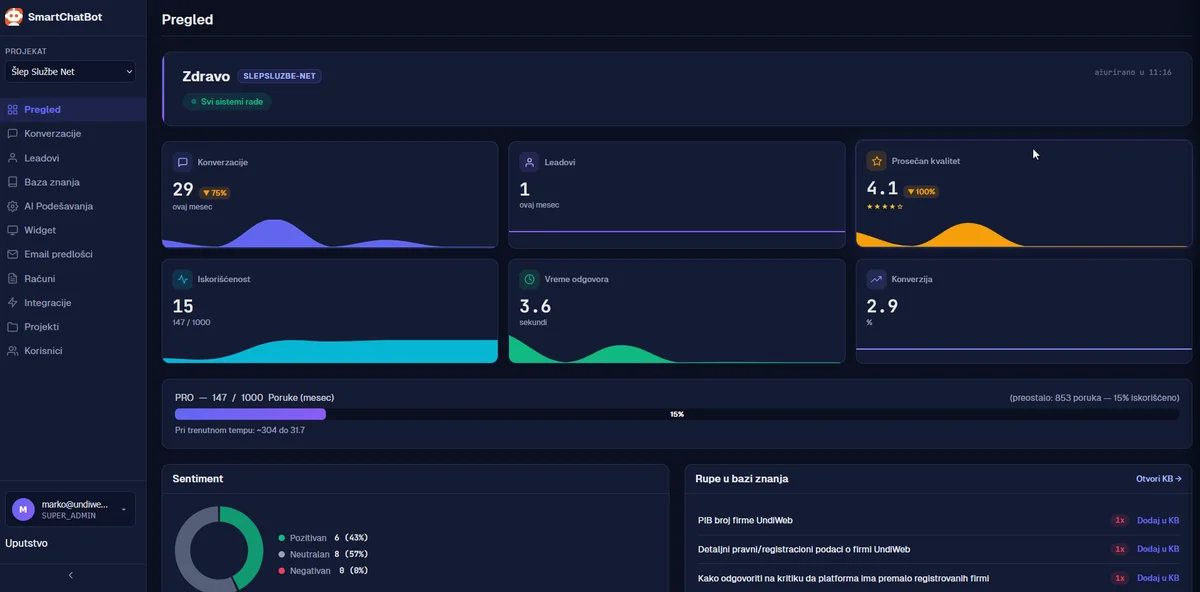Click the preostalo: 853 poruka text
1200x592 pixels.
1094,398
